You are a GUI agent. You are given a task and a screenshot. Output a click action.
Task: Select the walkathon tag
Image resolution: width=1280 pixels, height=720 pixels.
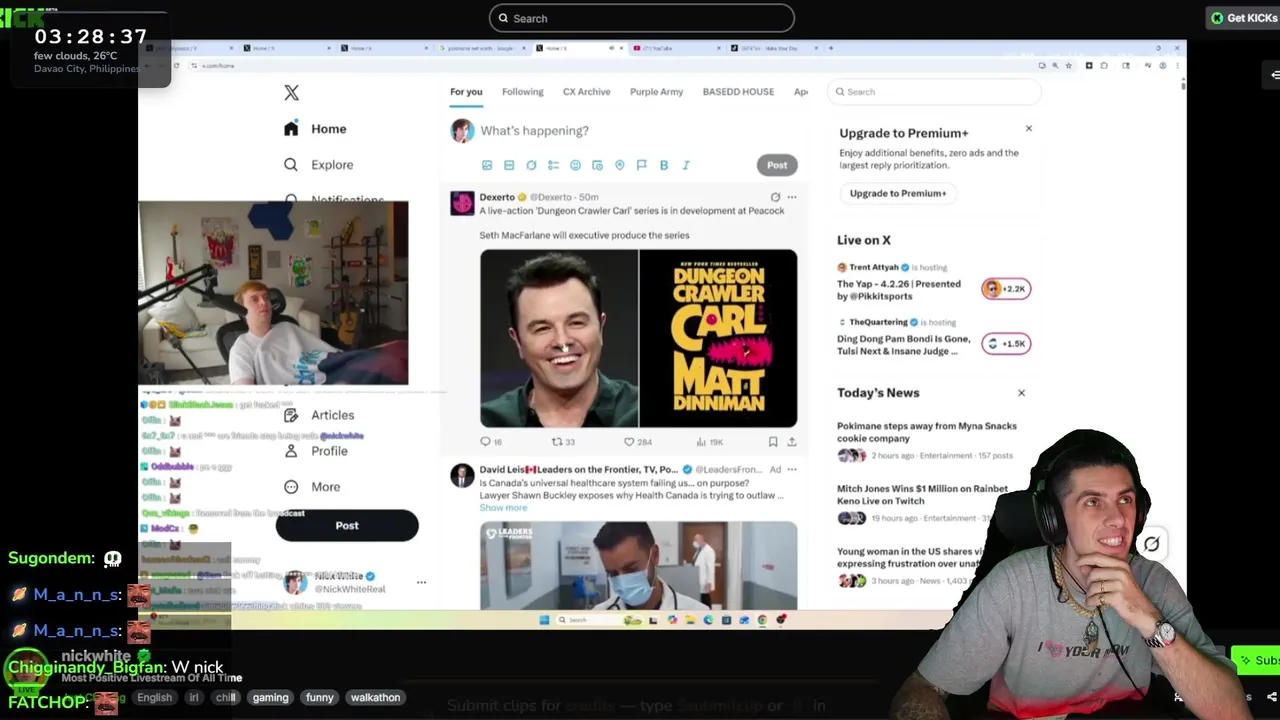[375, 698]
